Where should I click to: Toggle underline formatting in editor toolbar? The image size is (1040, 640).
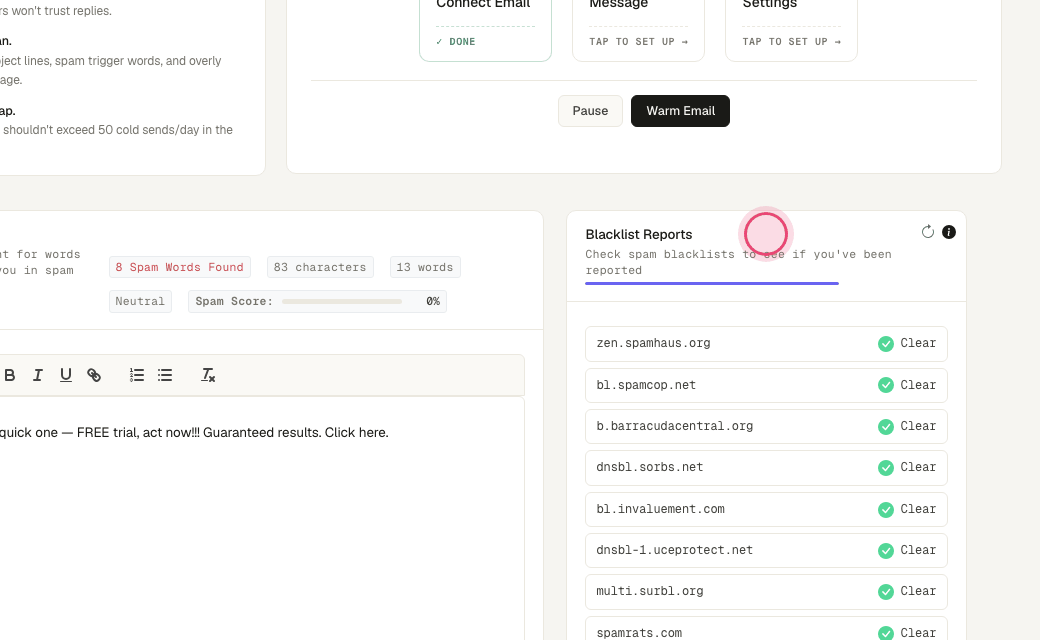point(66,375)
